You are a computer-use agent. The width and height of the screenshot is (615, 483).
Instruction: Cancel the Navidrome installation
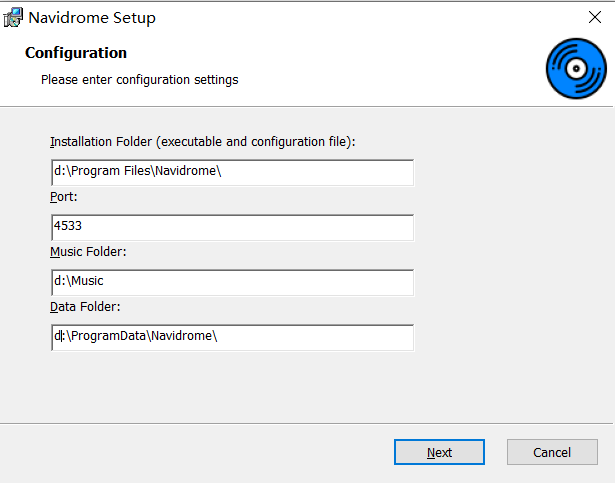(x=552, y=452)
